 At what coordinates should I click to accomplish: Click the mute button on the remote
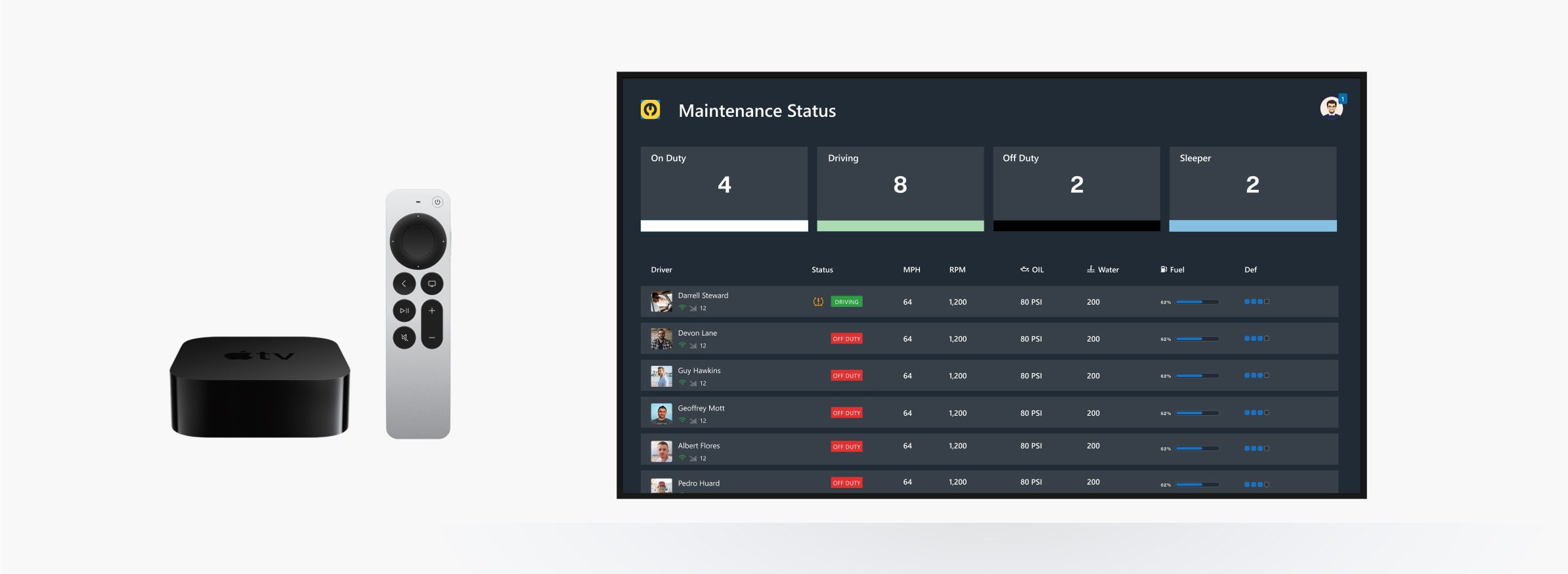pyautogui.click(x=404, y=338)
